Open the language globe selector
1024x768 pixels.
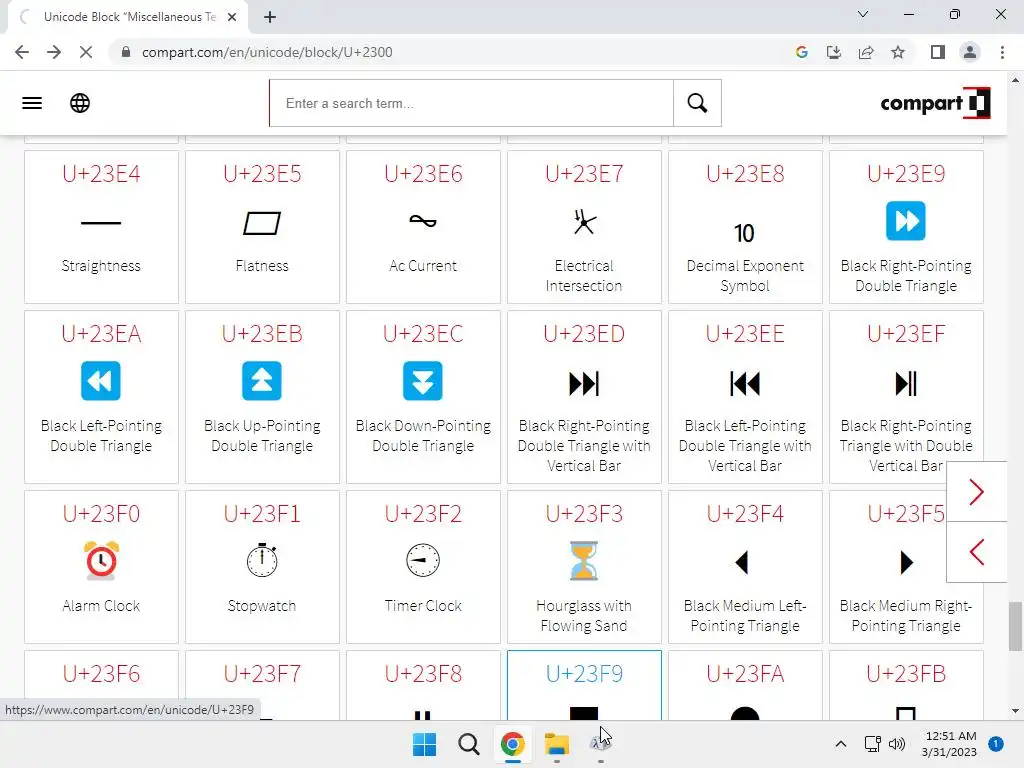(x=80, y=103)
